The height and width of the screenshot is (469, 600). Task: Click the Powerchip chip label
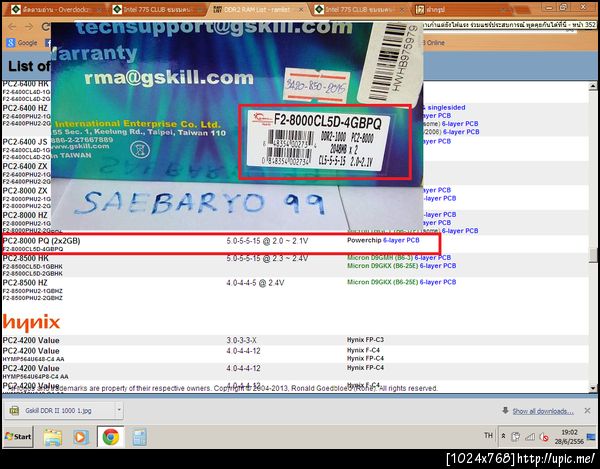364,240
